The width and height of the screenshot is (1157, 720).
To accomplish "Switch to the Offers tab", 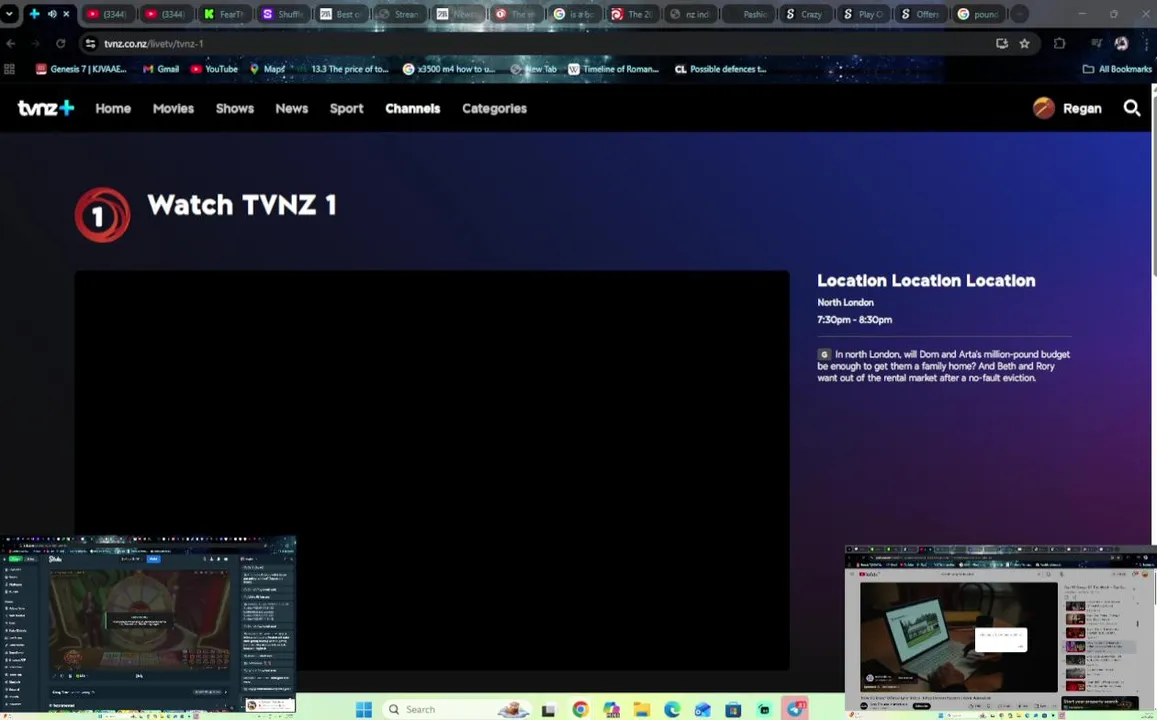I will pos(922,14).
